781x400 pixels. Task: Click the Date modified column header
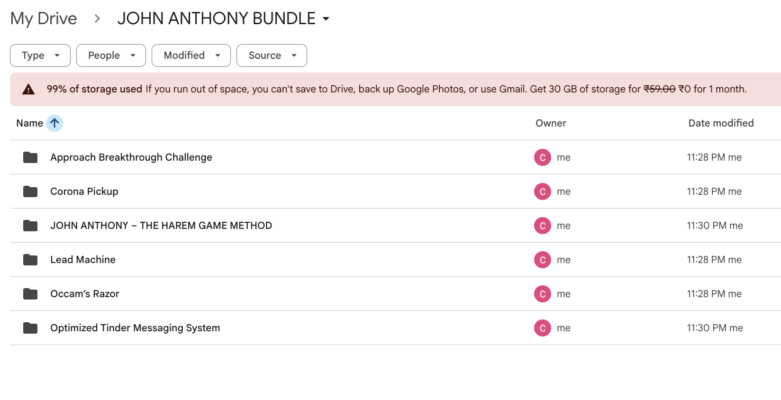point(721,123)
